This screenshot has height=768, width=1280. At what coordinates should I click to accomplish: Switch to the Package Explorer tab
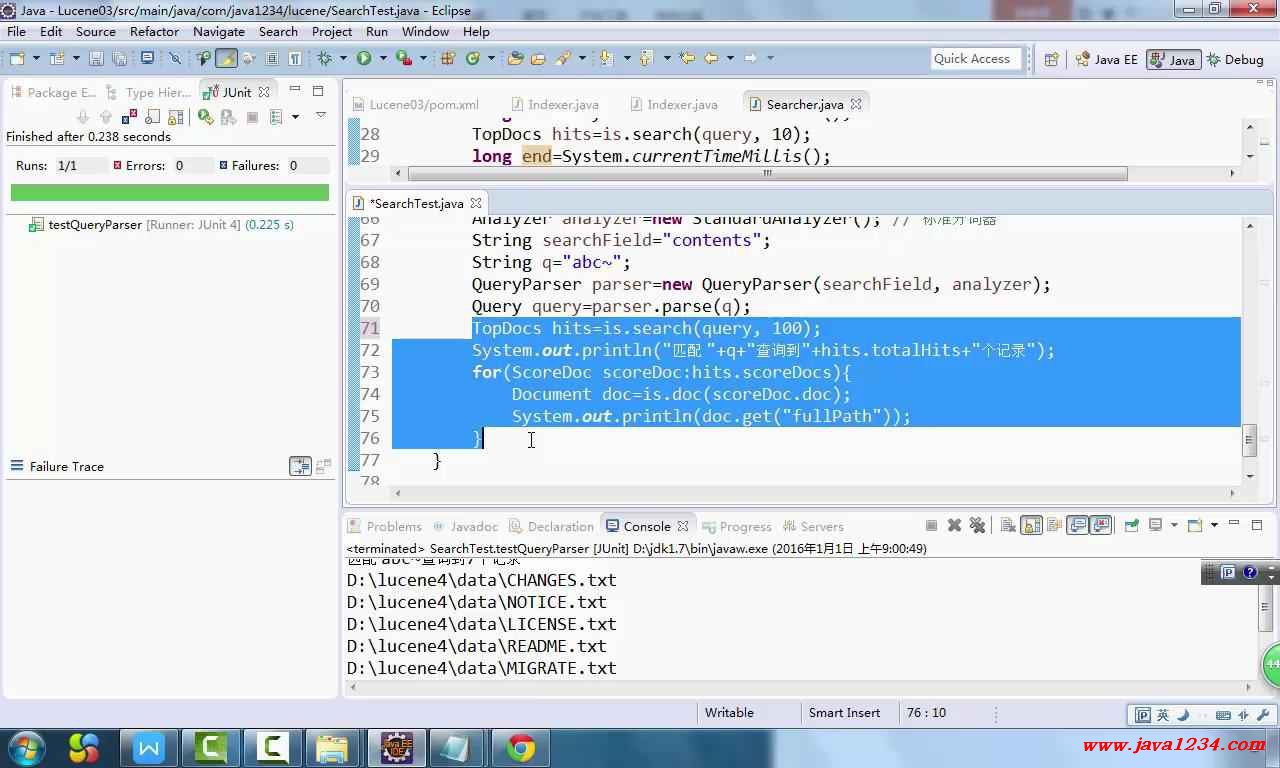53,92
